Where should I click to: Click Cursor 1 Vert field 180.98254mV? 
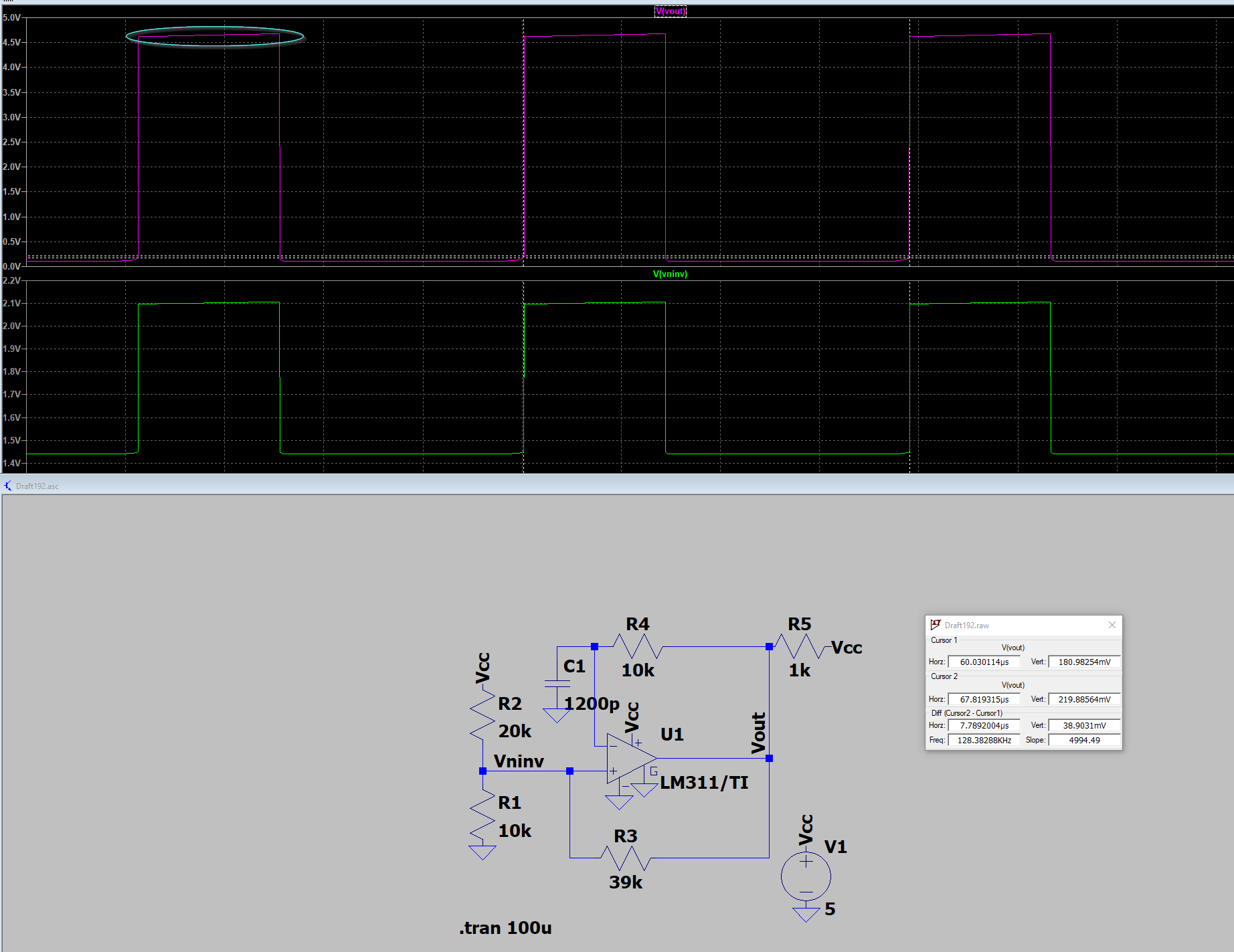[1084, 662]
